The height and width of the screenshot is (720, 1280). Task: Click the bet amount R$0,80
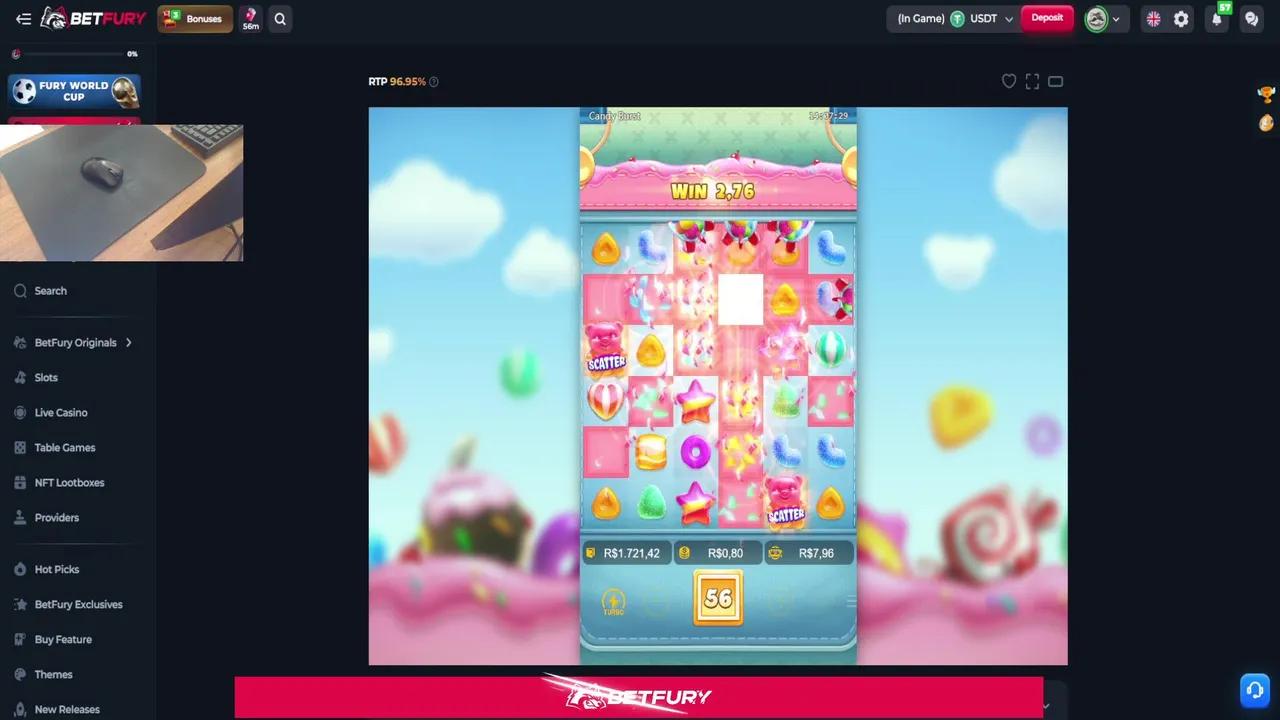pyautogui.click(x=717, y=553)
